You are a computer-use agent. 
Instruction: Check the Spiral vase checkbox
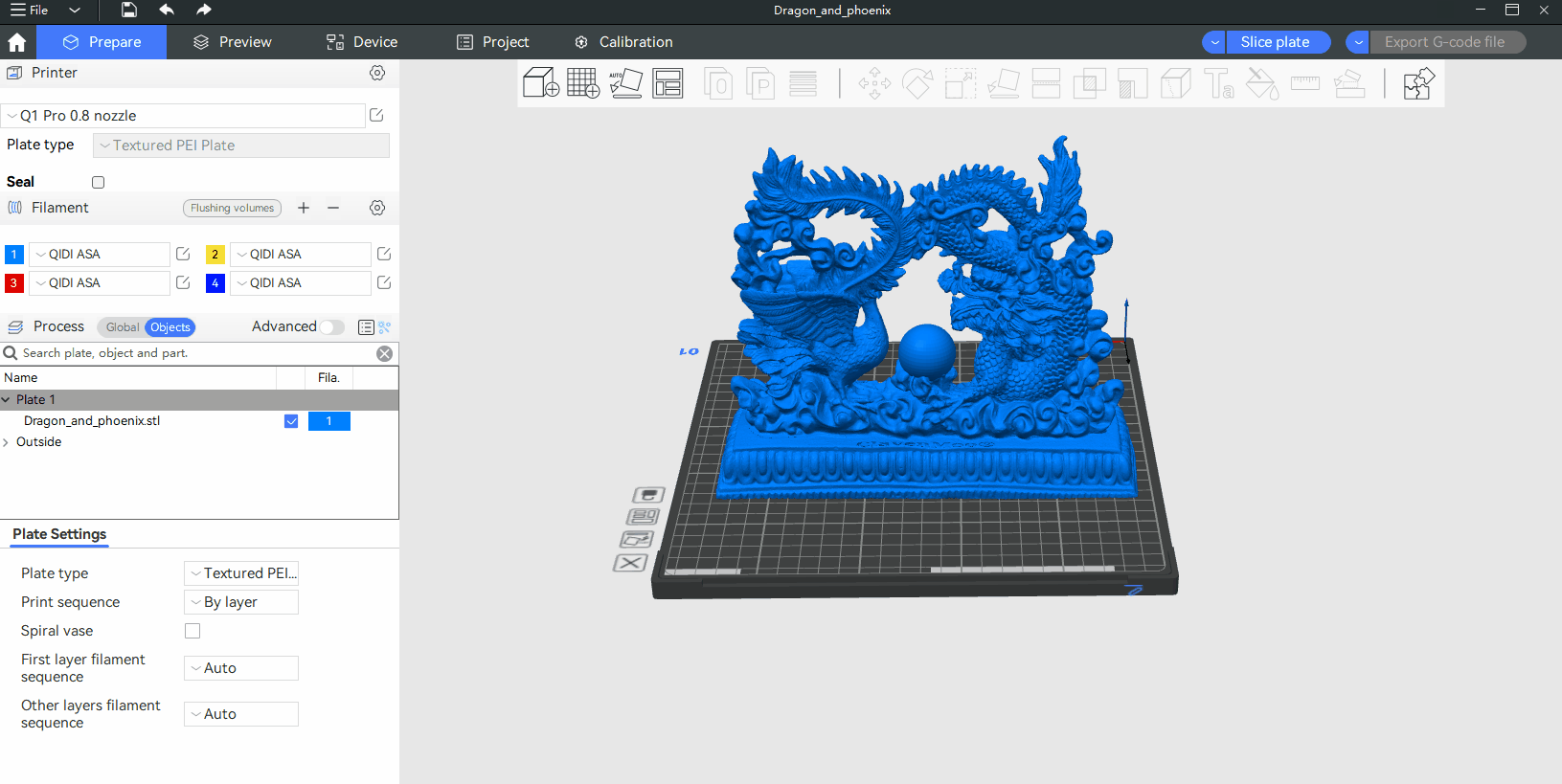pos(192,631)
